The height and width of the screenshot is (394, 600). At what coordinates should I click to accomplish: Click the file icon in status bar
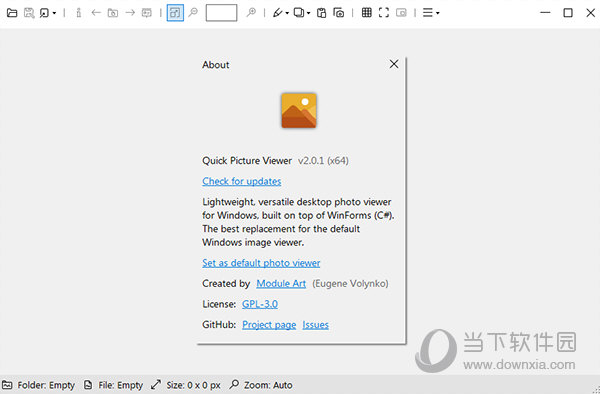(88, 385)
